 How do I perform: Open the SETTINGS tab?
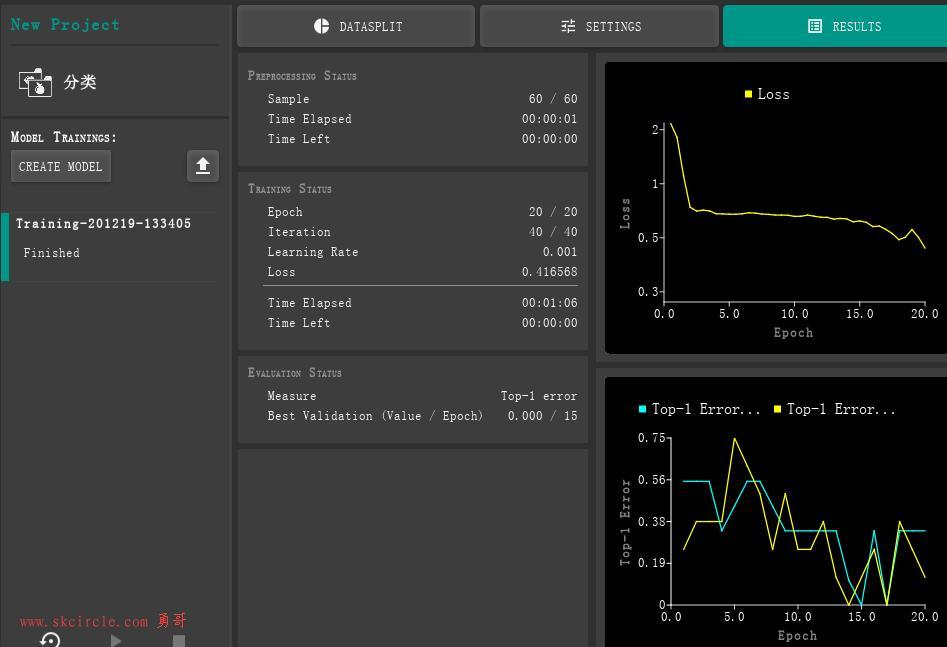click(x=599, y=26)
